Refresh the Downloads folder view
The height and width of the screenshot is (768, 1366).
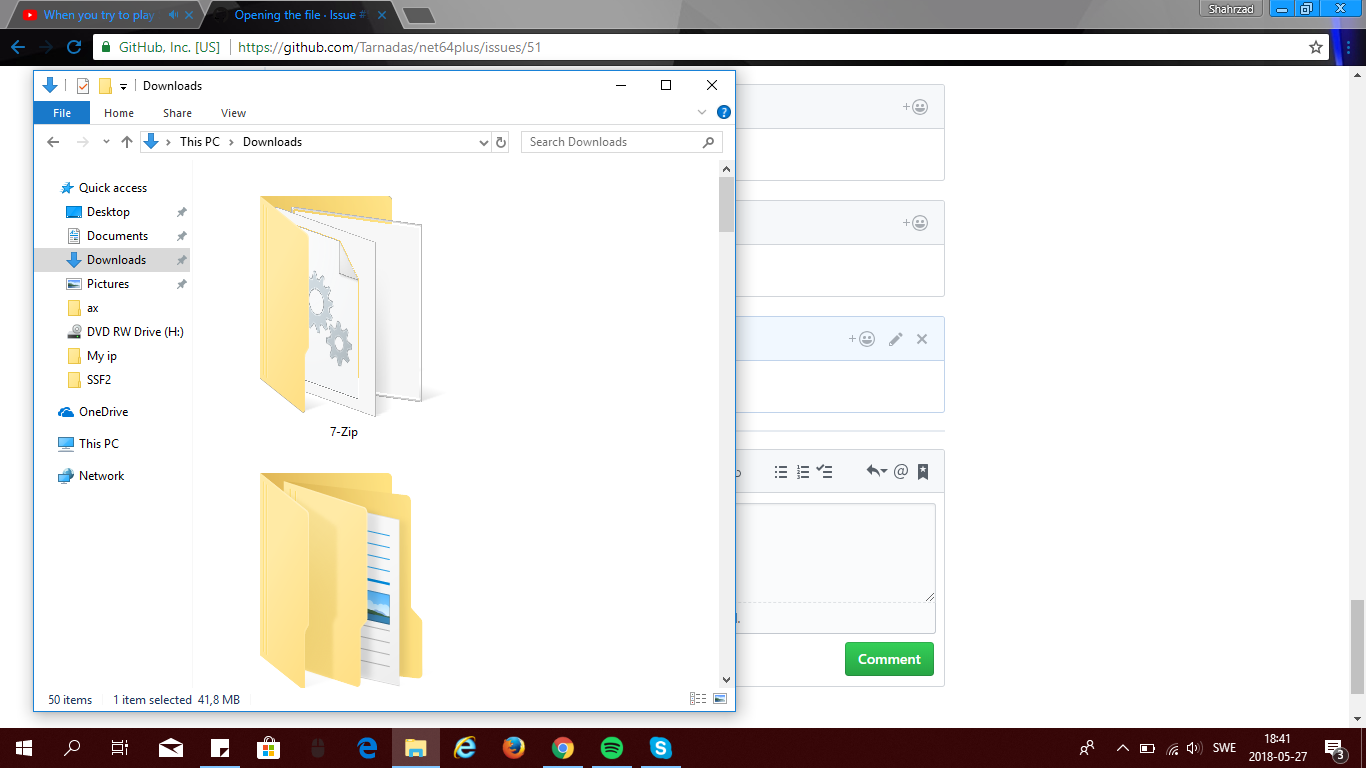click(x=501, y=141)
